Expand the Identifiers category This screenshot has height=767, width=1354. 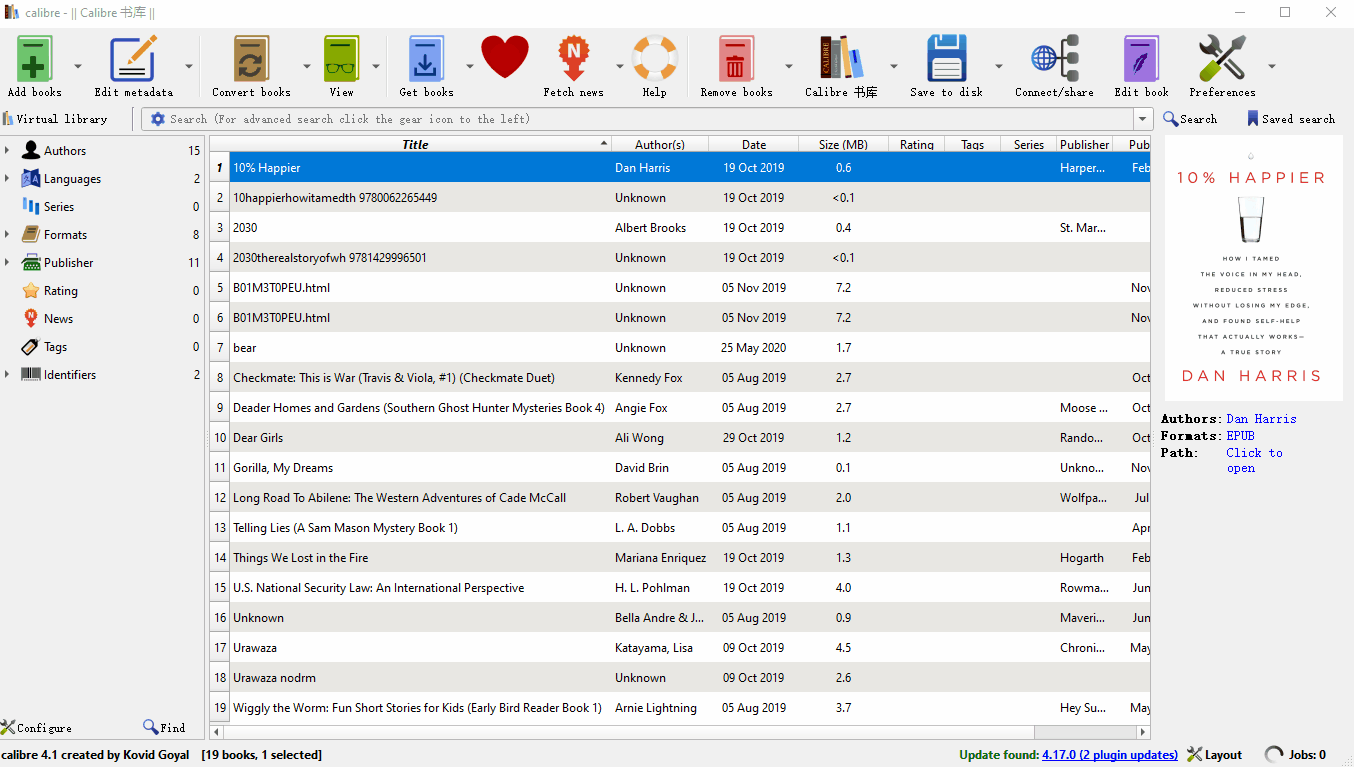7,375
